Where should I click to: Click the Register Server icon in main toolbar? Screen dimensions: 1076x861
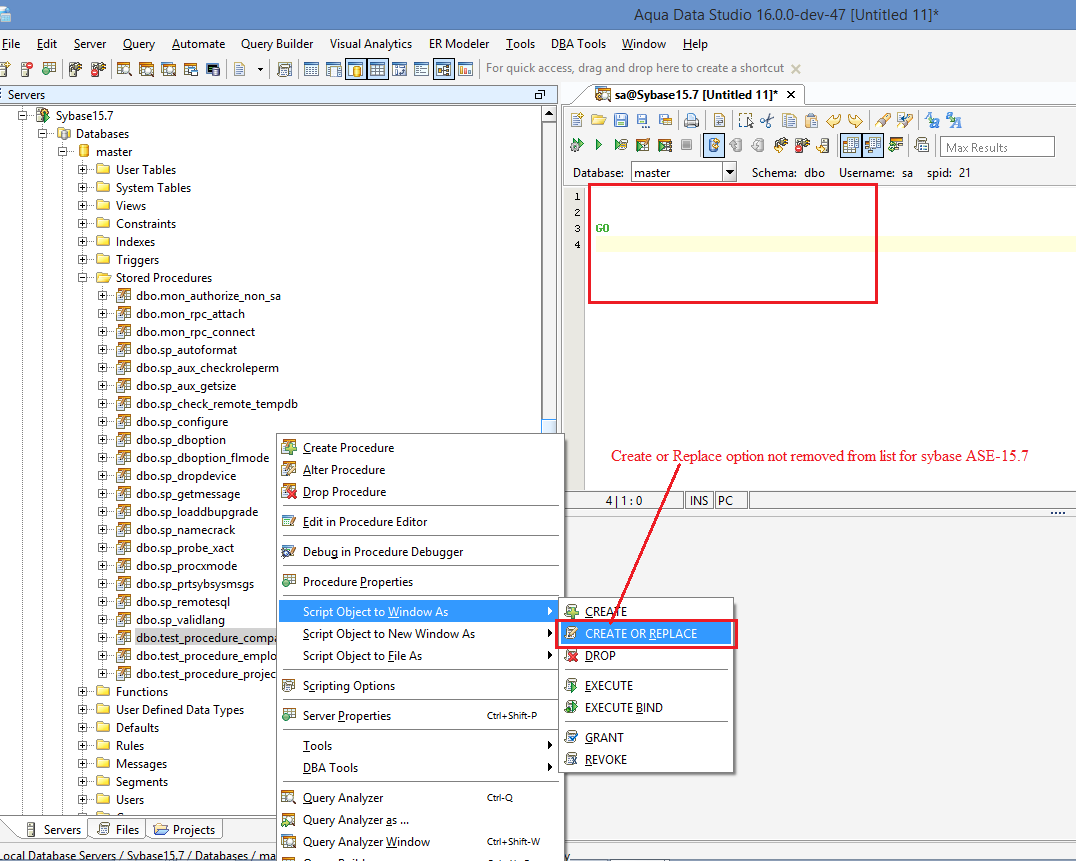[6, 69]
